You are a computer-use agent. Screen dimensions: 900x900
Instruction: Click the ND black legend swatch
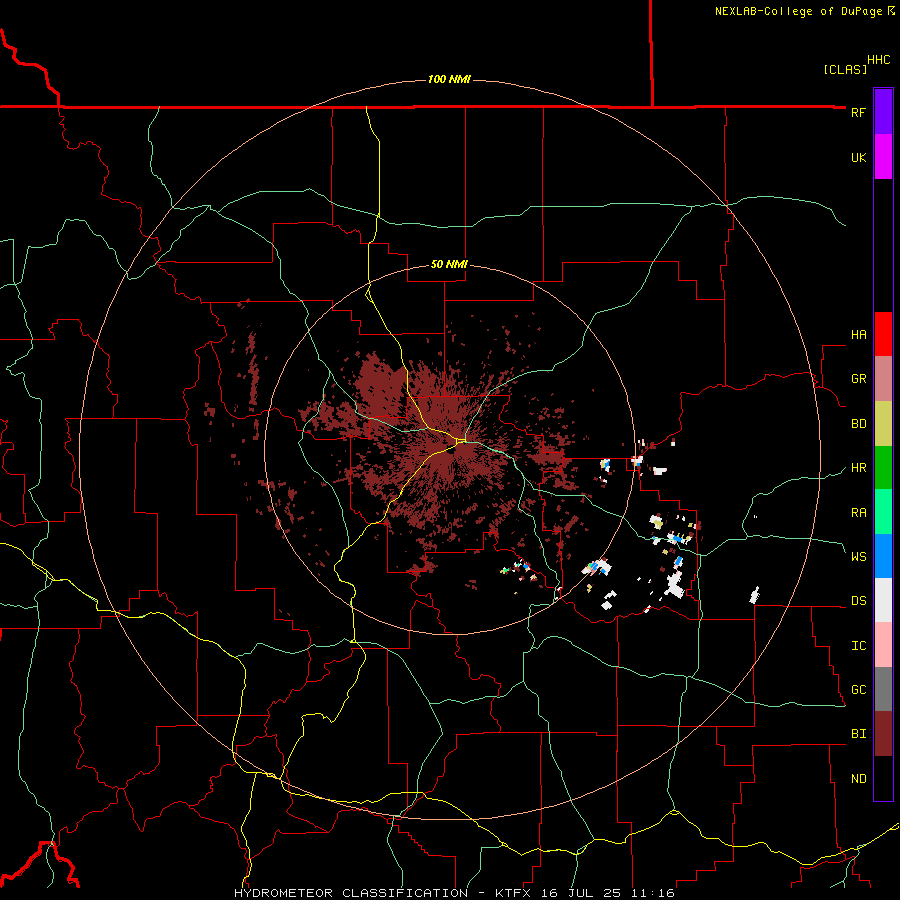tap(883, 778)
